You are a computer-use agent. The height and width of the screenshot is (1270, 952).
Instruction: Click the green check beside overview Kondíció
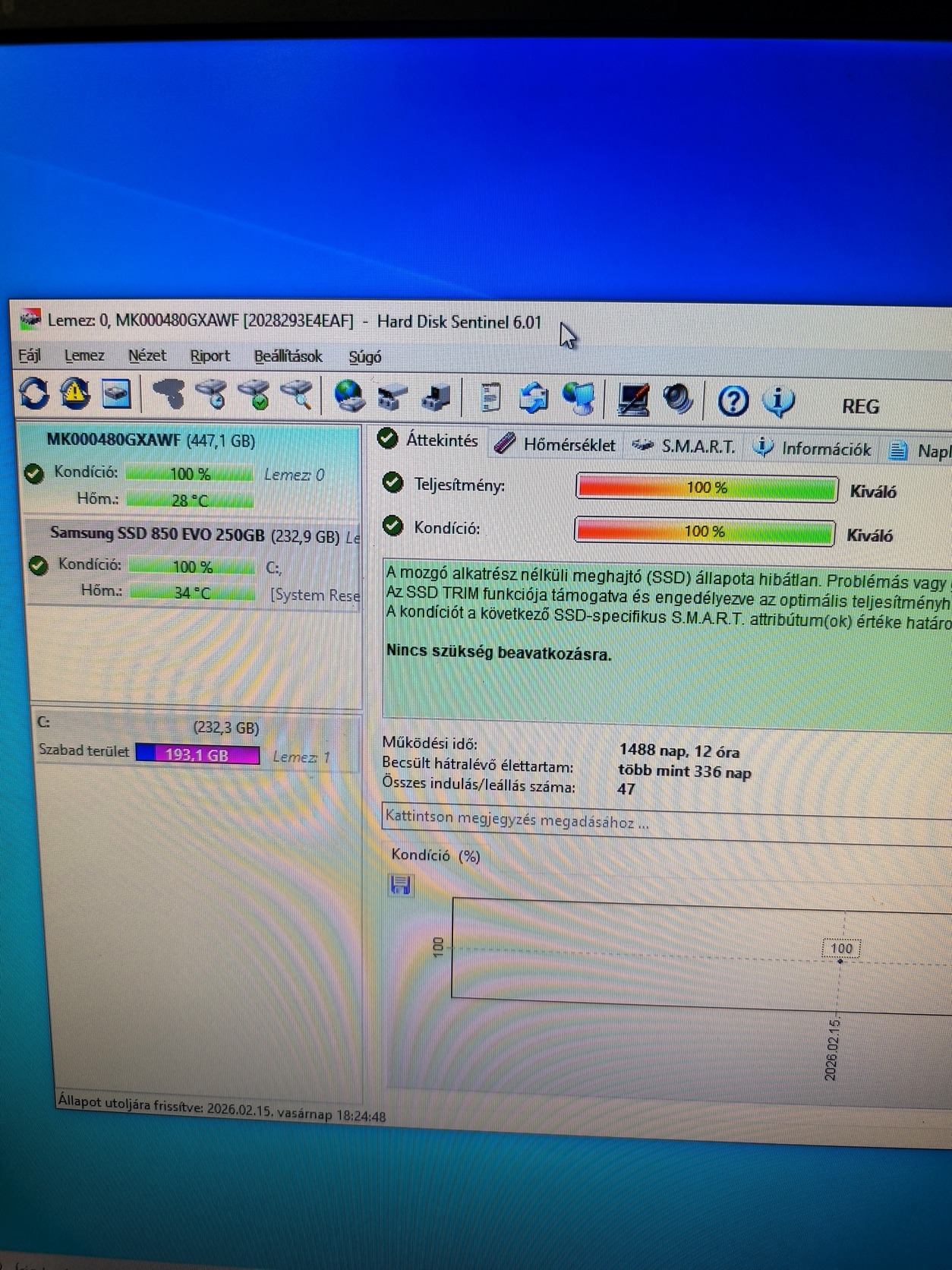392,526
